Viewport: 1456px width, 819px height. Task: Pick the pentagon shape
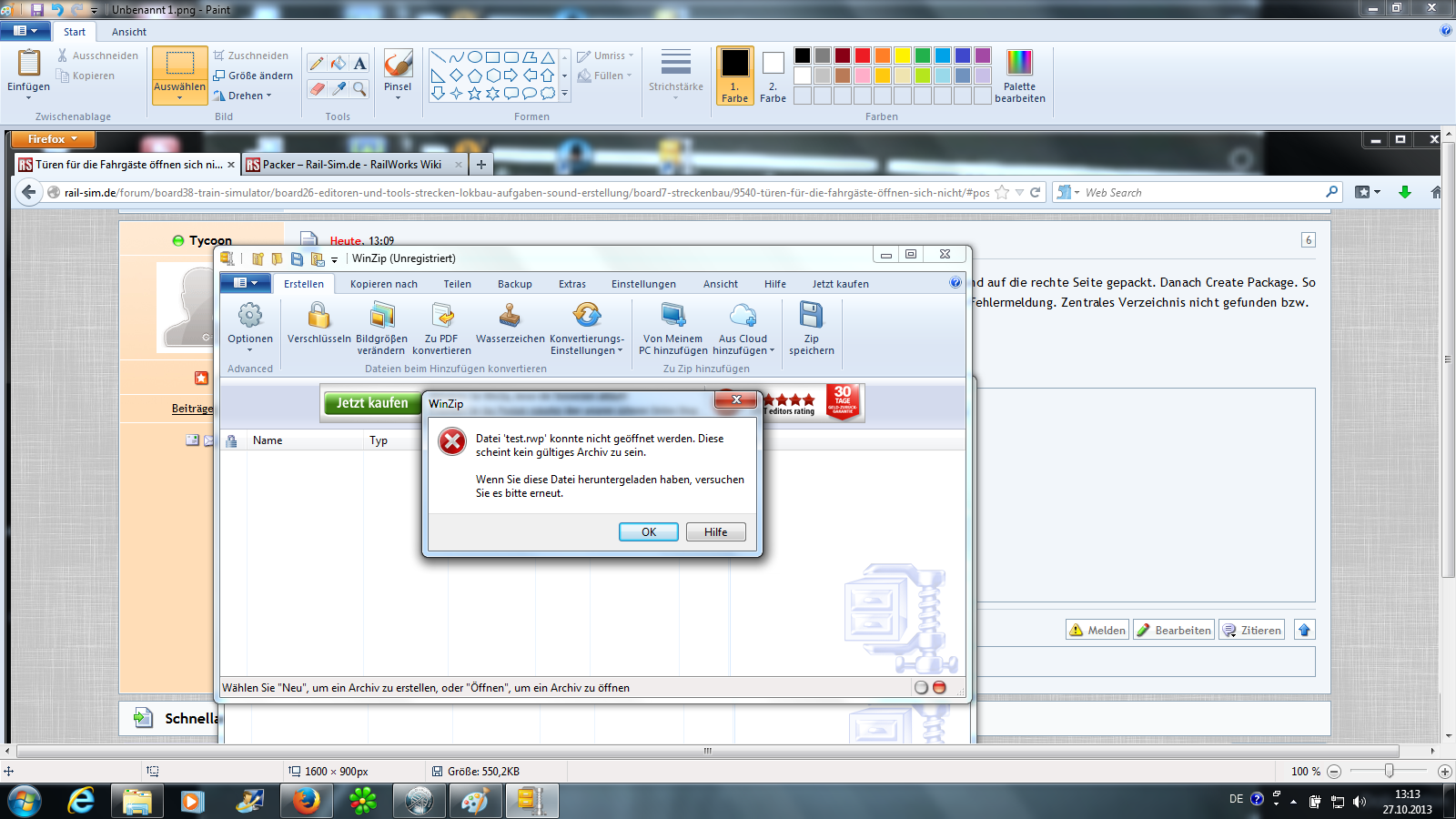pos(474,76)
